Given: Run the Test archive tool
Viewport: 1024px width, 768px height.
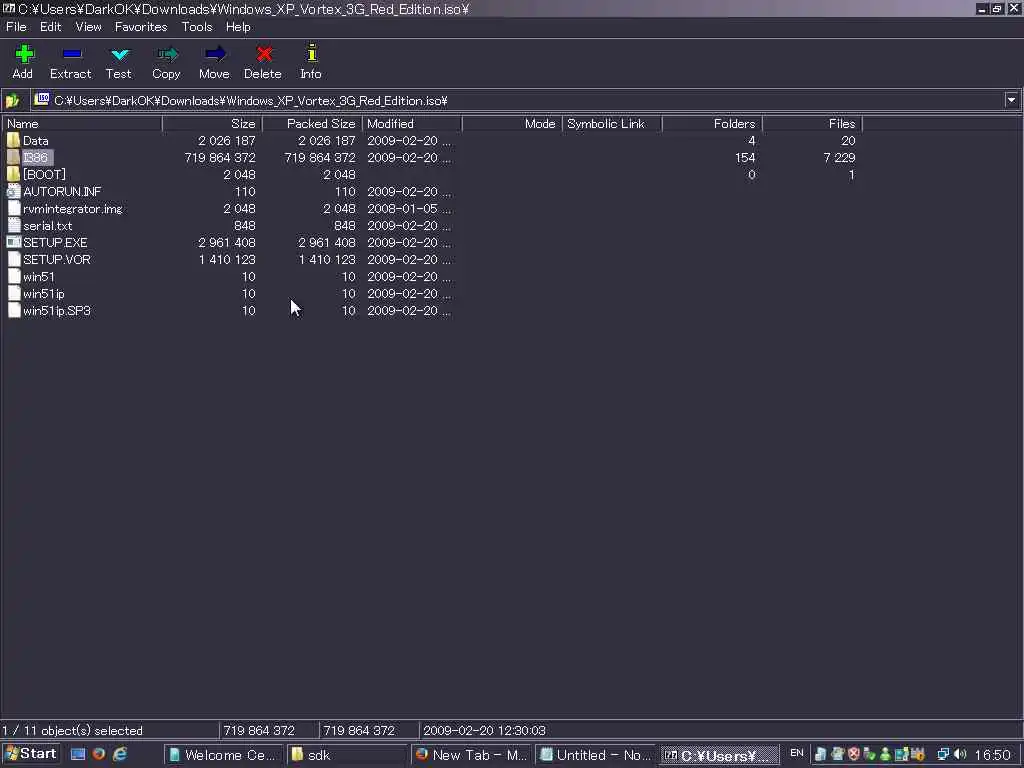Looking at the screenshot, I should (120, 54).
